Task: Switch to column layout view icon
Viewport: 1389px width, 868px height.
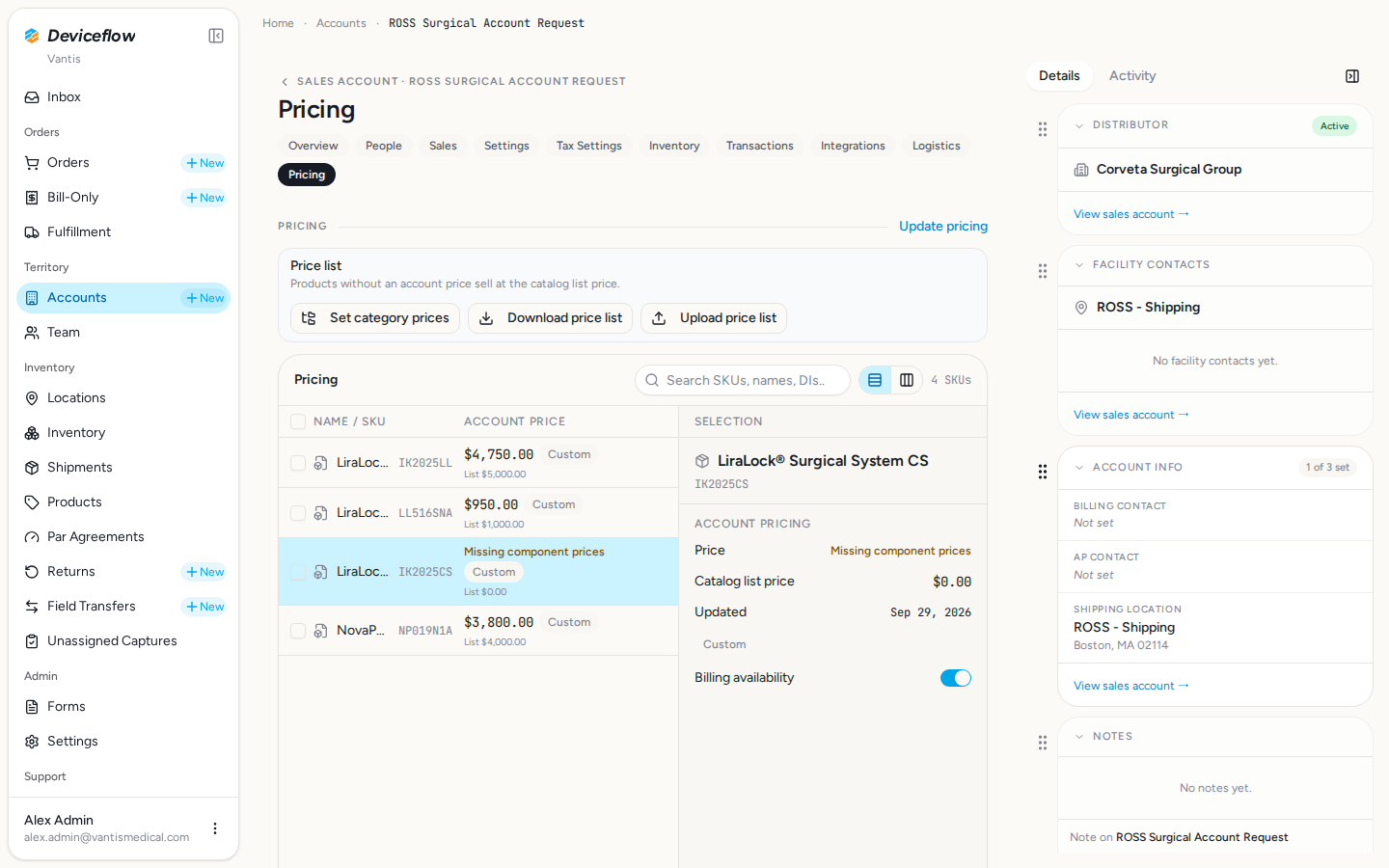Action: pos(907,380)
